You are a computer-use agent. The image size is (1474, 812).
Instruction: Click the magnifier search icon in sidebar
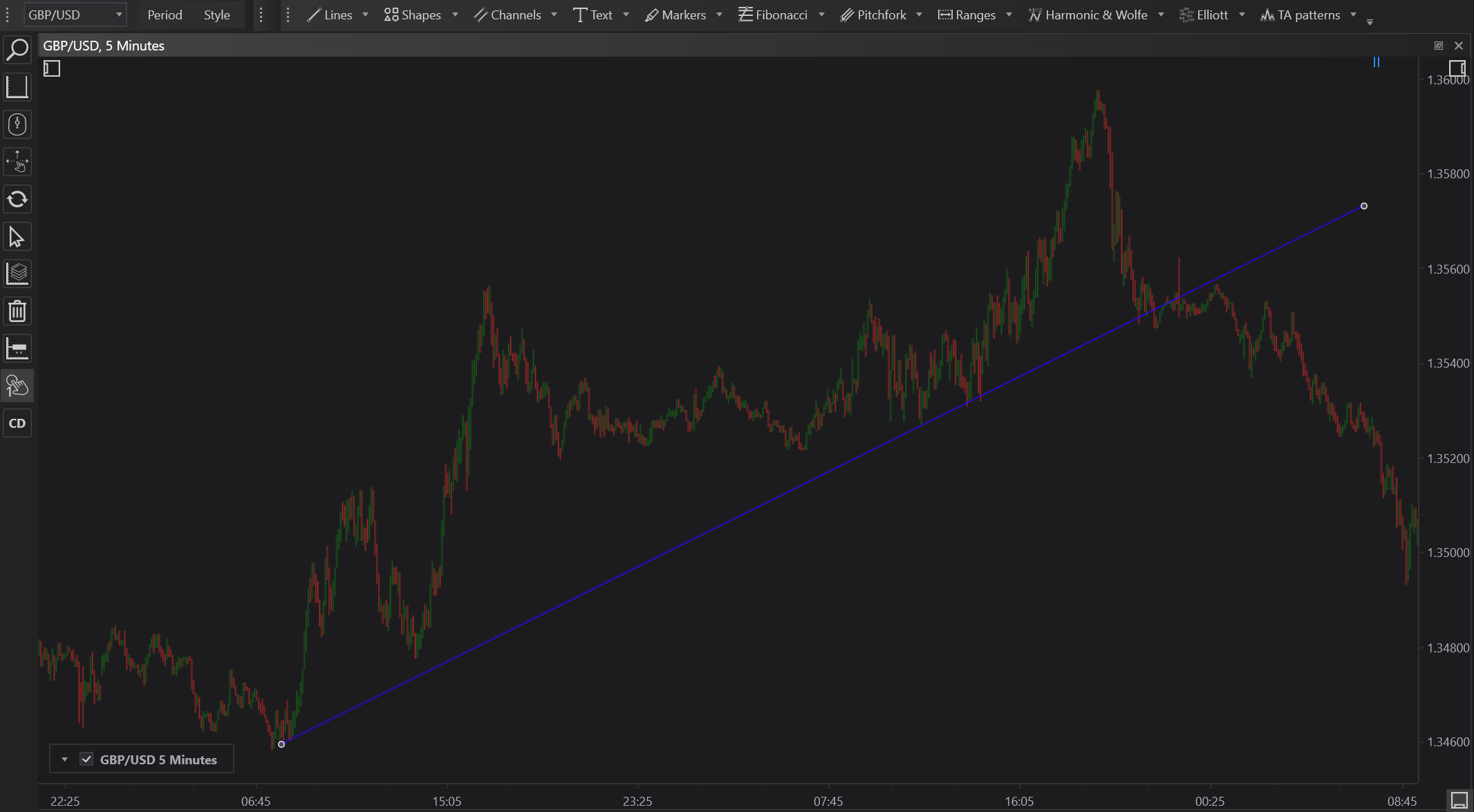coord(17,50)
